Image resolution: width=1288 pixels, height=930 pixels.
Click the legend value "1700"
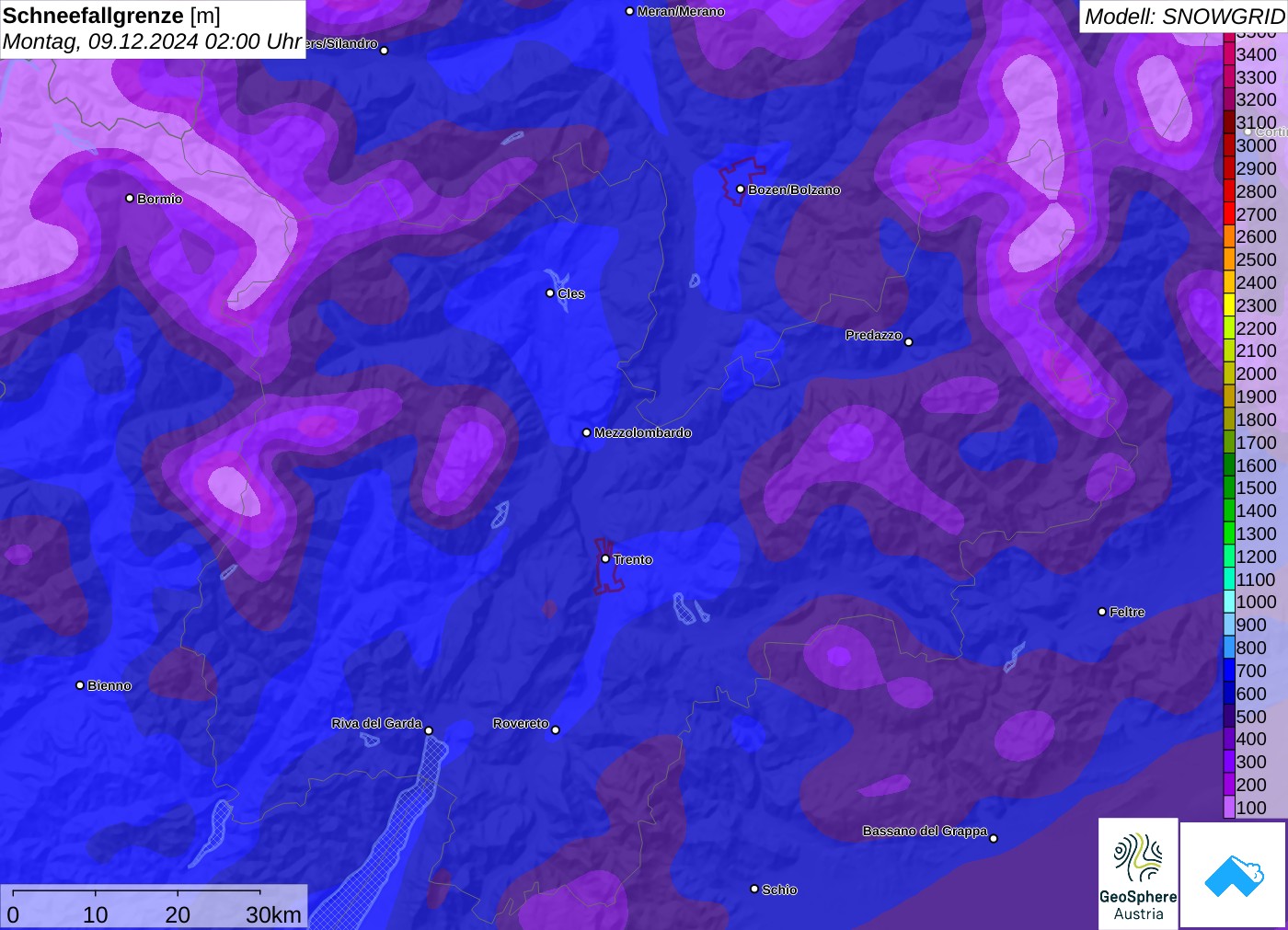tap(1257, 442)
